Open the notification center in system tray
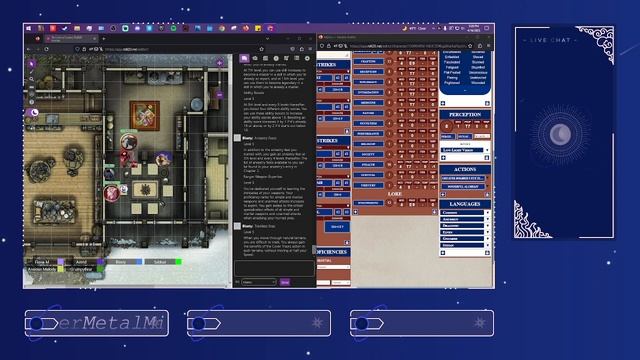 [487, 28]
